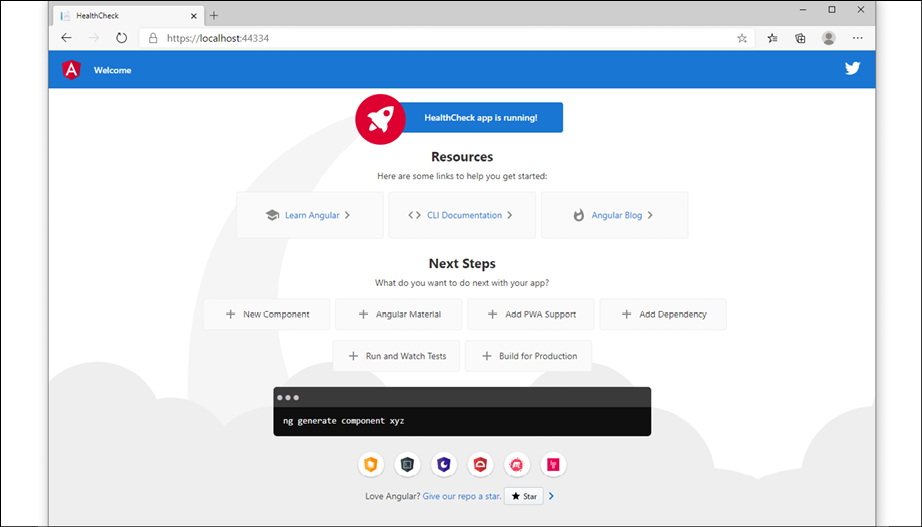Image resolution: width=922 pixels, height=527 pixels.
Task: Click the Angular logo in the header
Action: pos(71,70)
